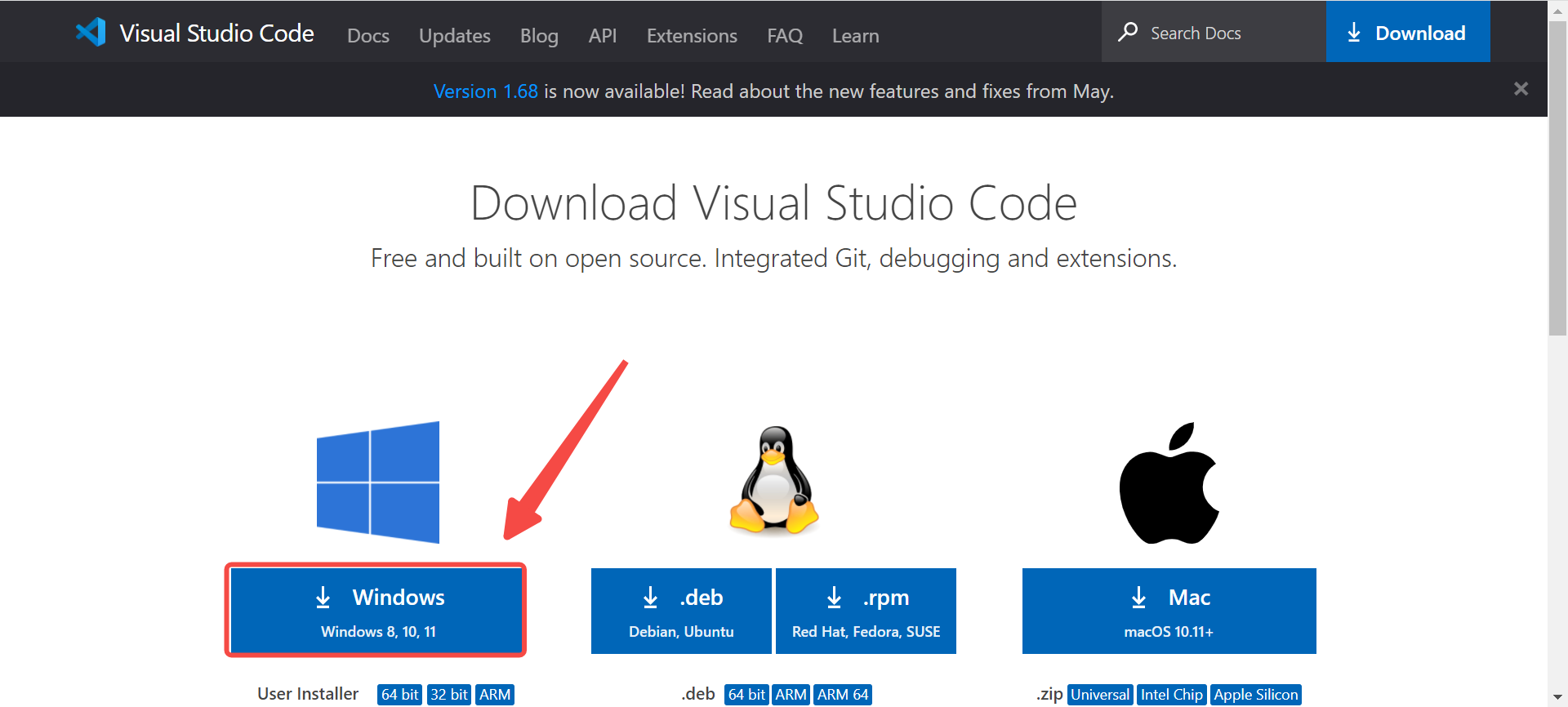The image size is (1568, 707).
Task: Open the Learn page
Action: [856, 36]
